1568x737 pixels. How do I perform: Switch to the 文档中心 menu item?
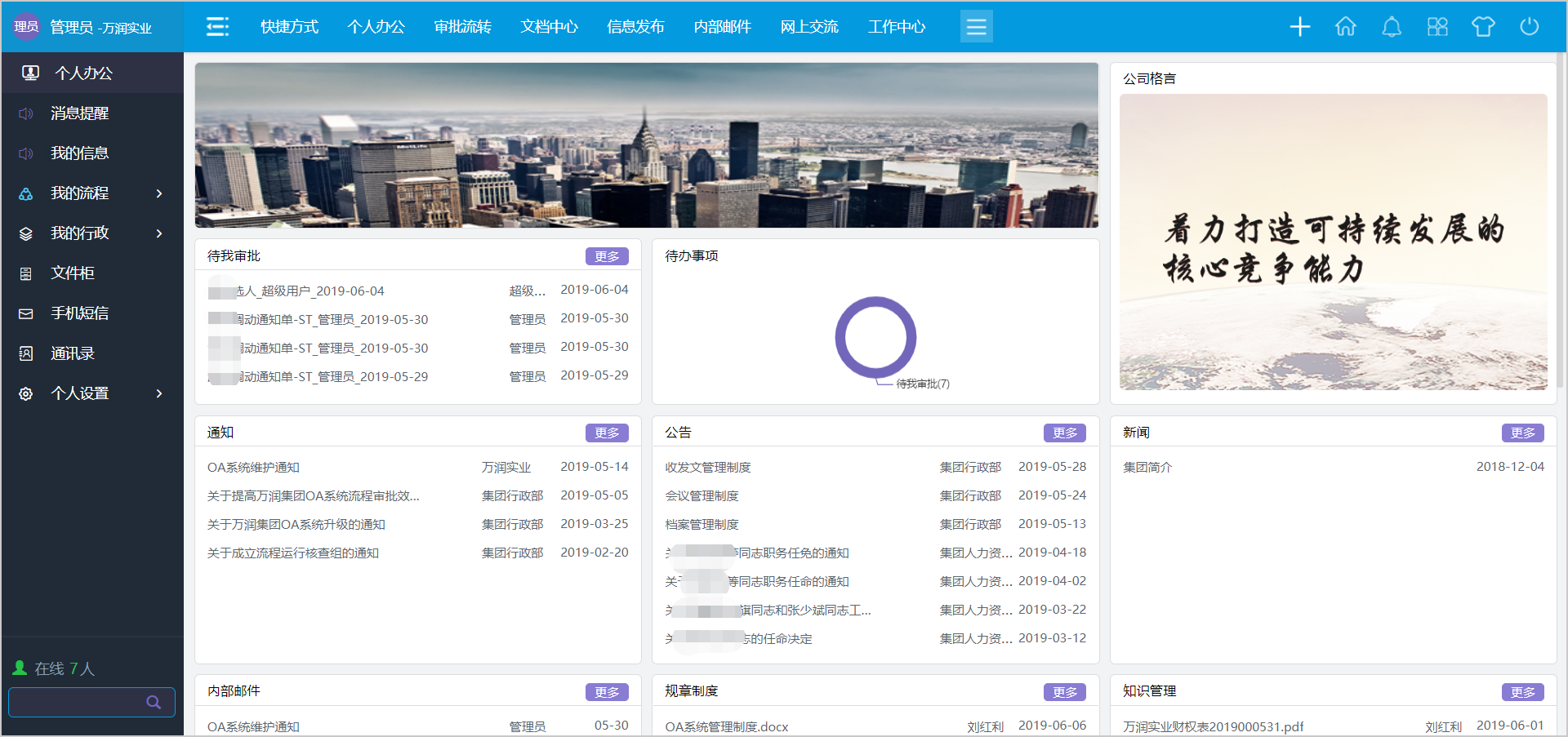tap(549, 26)
